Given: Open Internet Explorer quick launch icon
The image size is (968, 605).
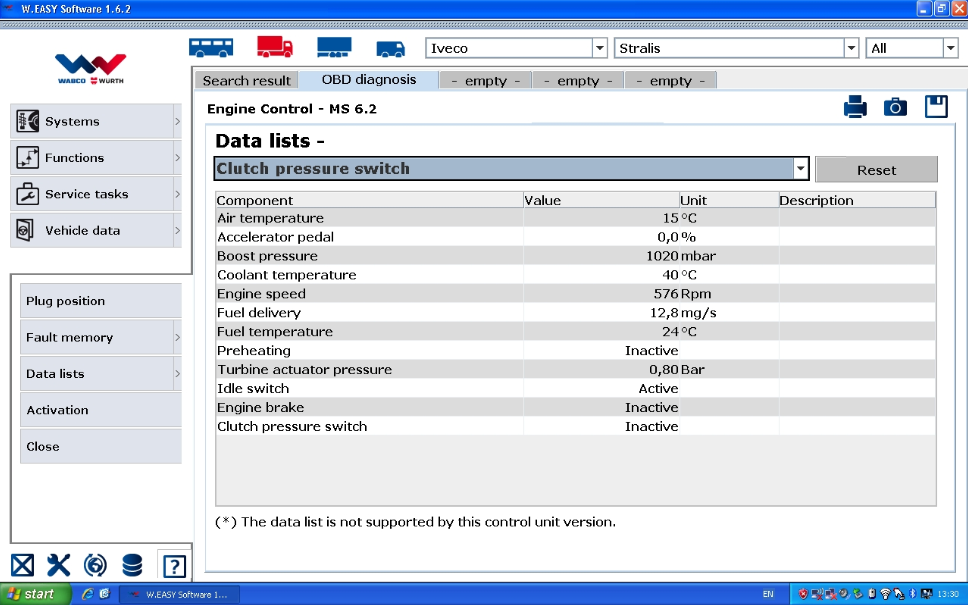Looking at the screenshot, I should pos(87,594).
